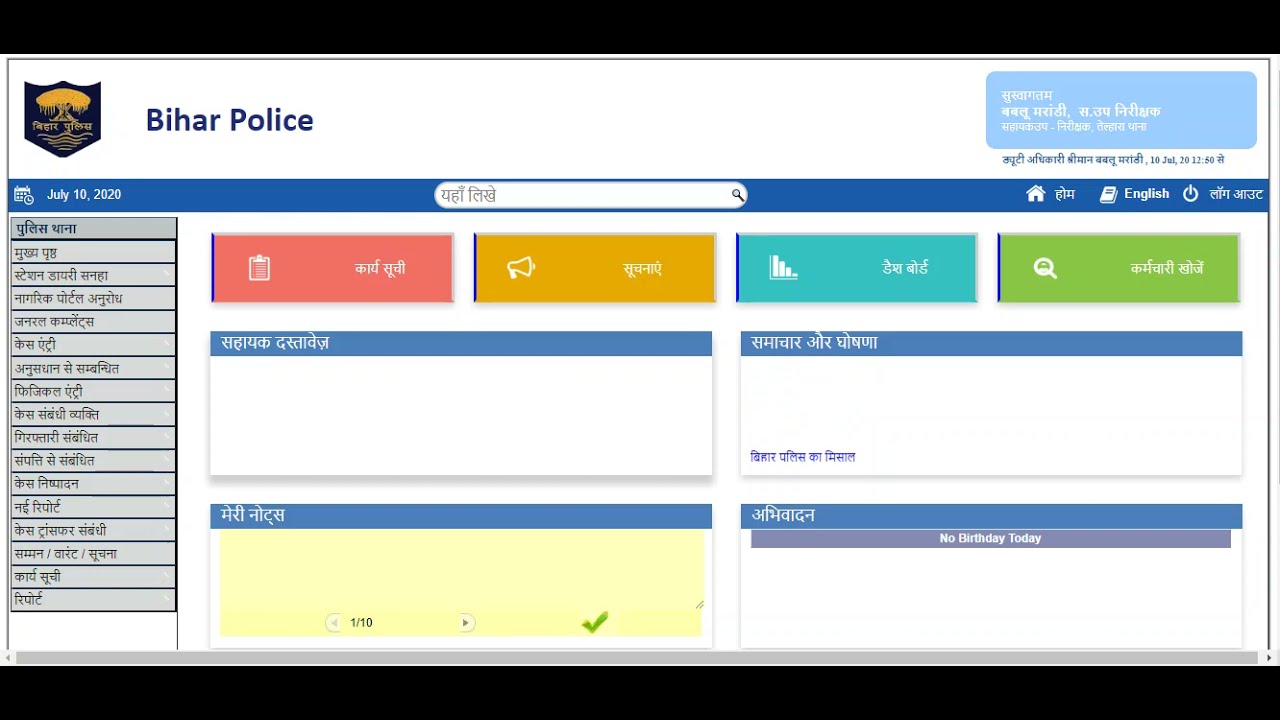1280x720 pixels.
Task: Click the clipboard icon on कार्य सूची tile
Action: pyautogui.click(x=259, y=268)
